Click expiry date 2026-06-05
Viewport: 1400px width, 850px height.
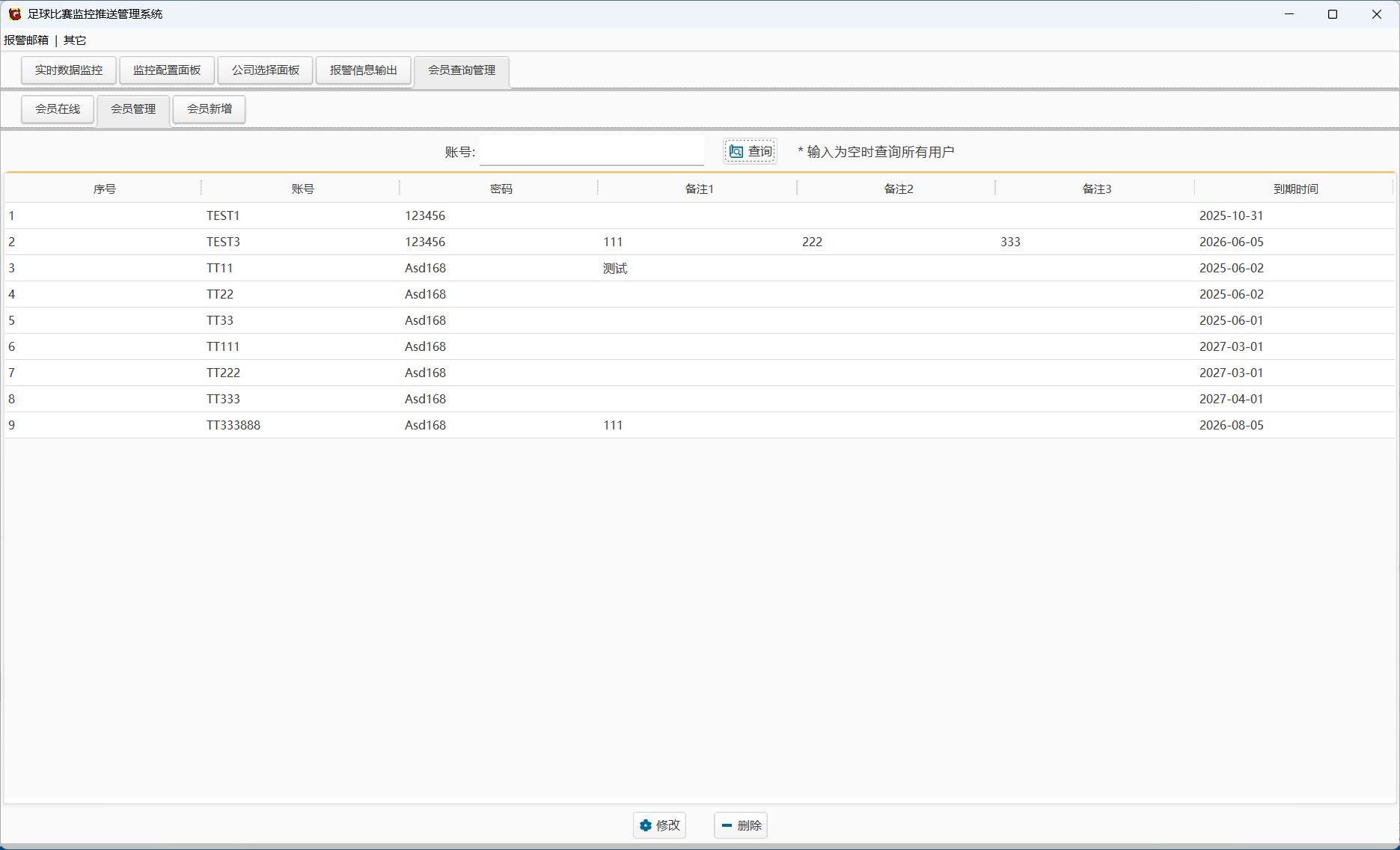tap(1232, 242)
